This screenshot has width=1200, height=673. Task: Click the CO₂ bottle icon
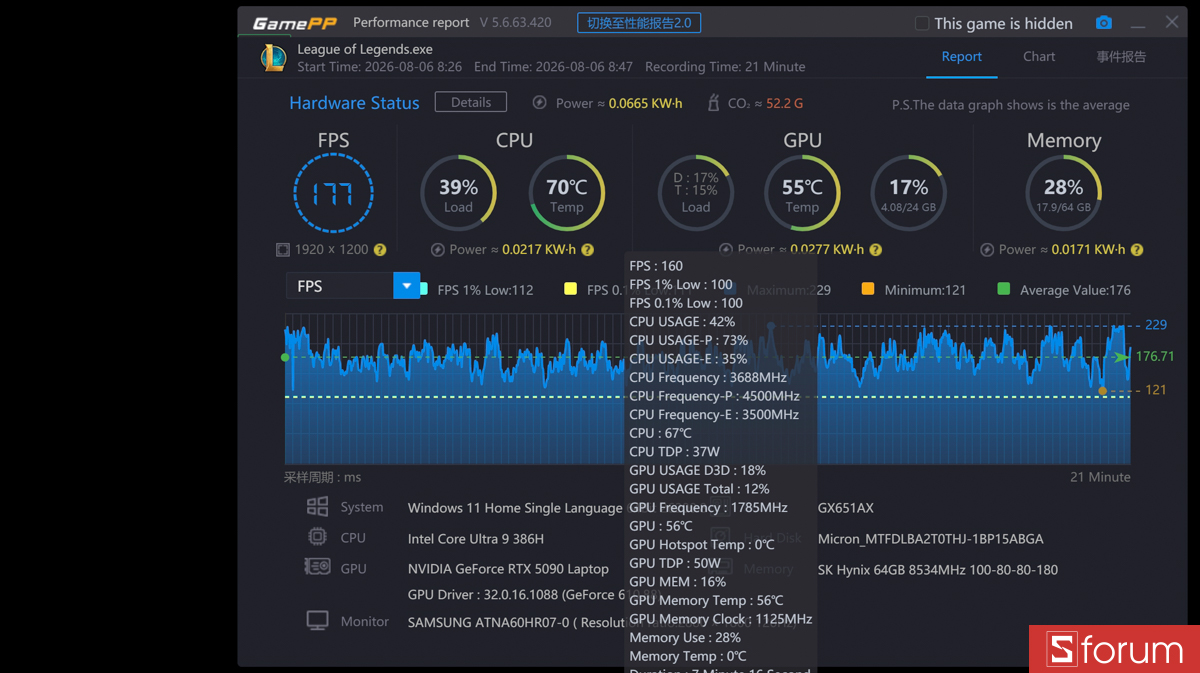[x=713, y=103]
